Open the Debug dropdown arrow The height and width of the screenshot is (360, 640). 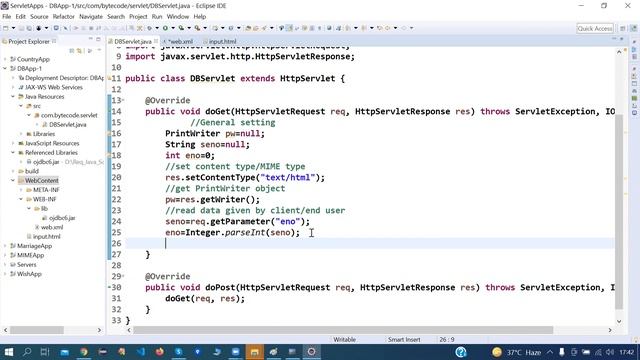pos(157,28)
